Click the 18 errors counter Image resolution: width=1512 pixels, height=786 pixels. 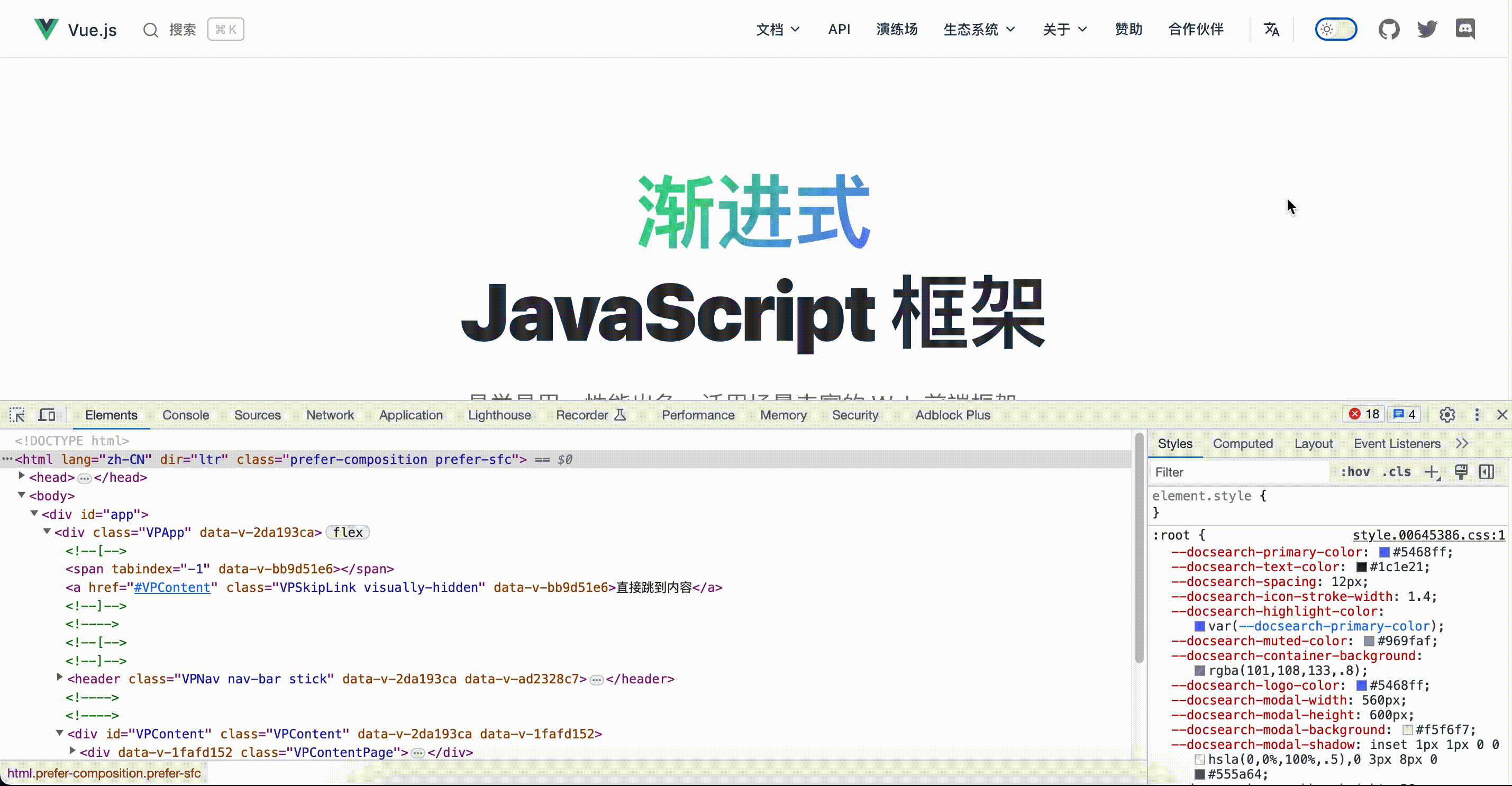1363,415
